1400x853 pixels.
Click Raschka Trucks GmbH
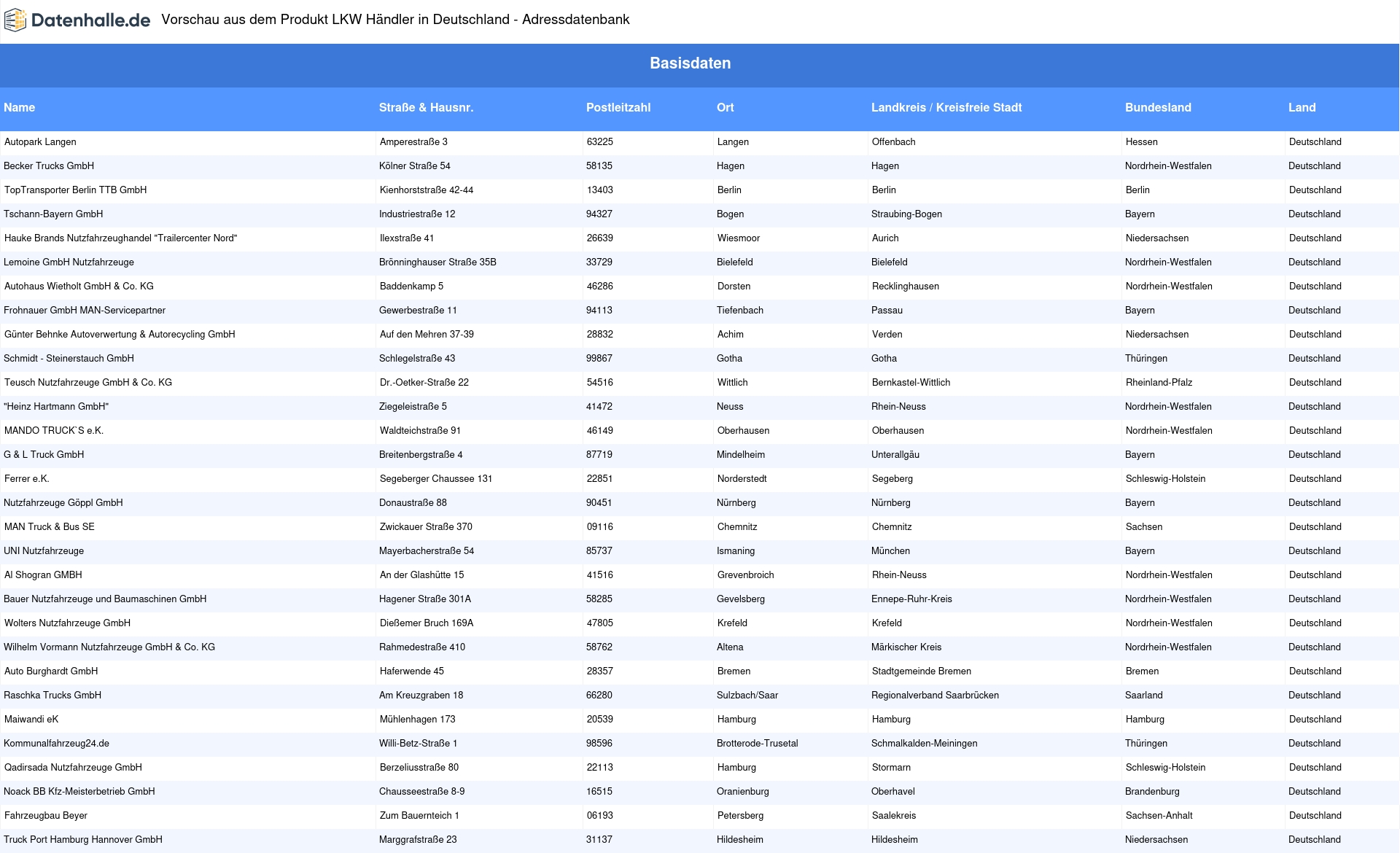coord(52,696)
